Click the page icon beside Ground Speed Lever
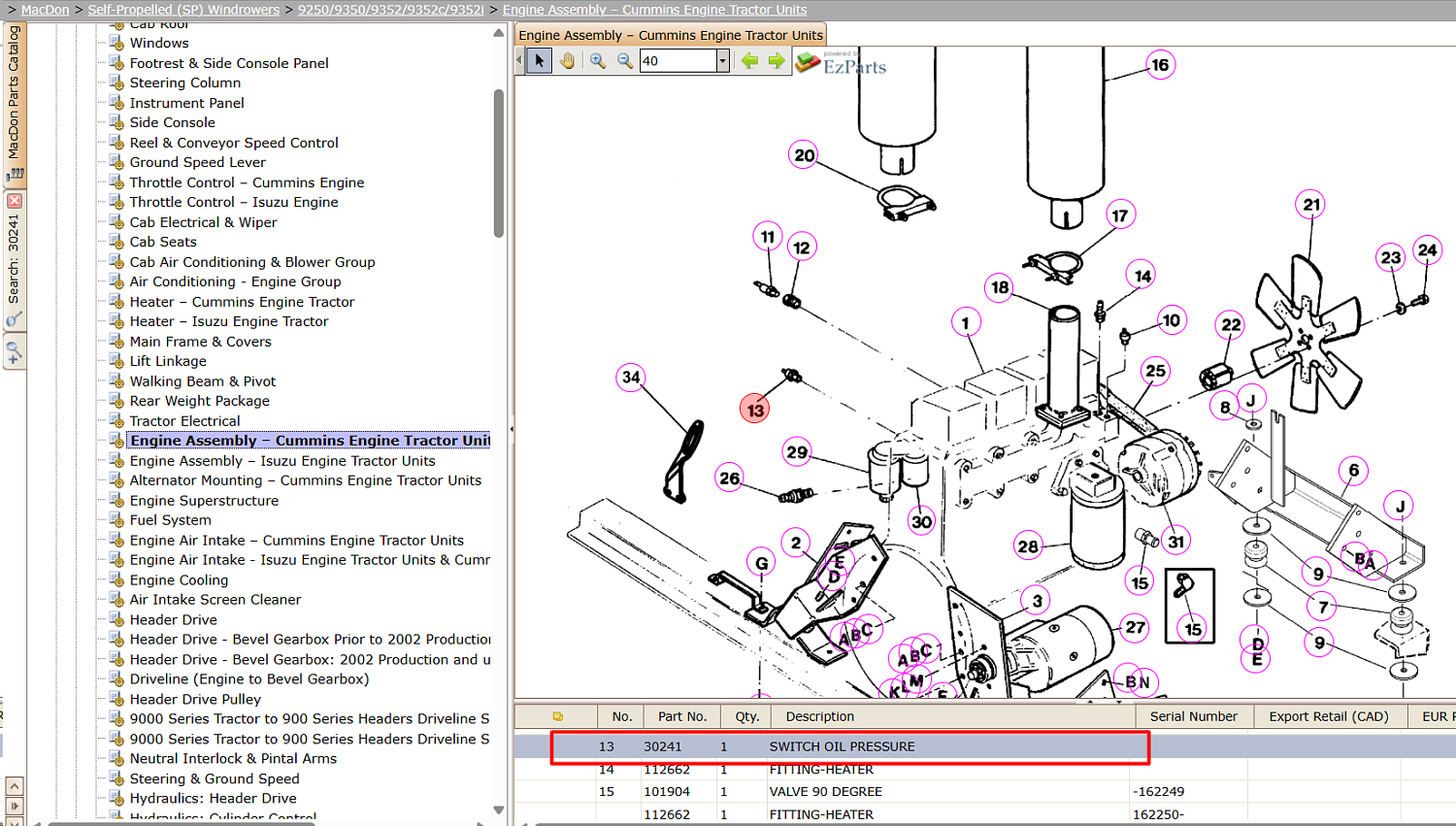1456x826 pixels. coord(116,162)
